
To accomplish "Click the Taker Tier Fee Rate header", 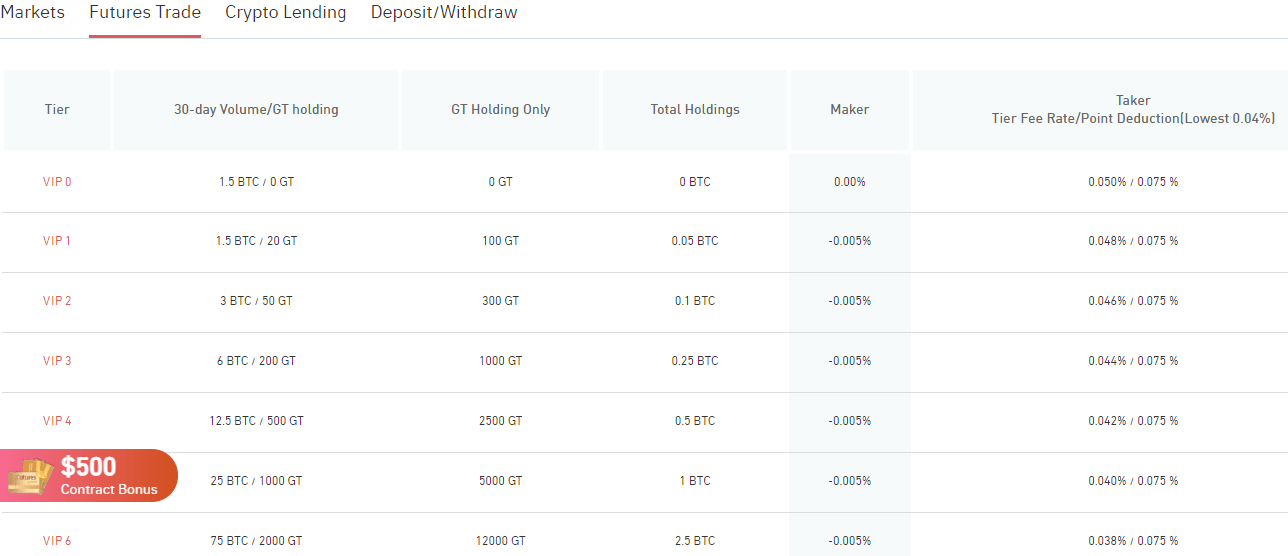I will [x=1133, y=109].
